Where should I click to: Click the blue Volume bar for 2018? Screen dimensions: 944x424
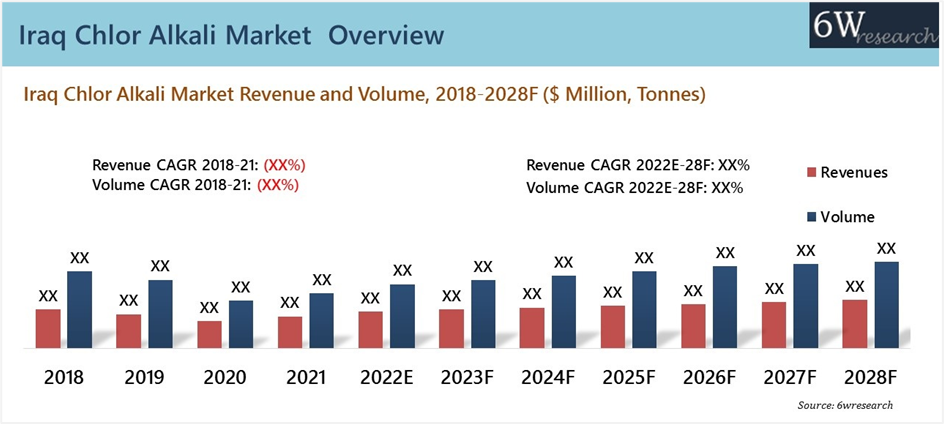coord(80,310)
